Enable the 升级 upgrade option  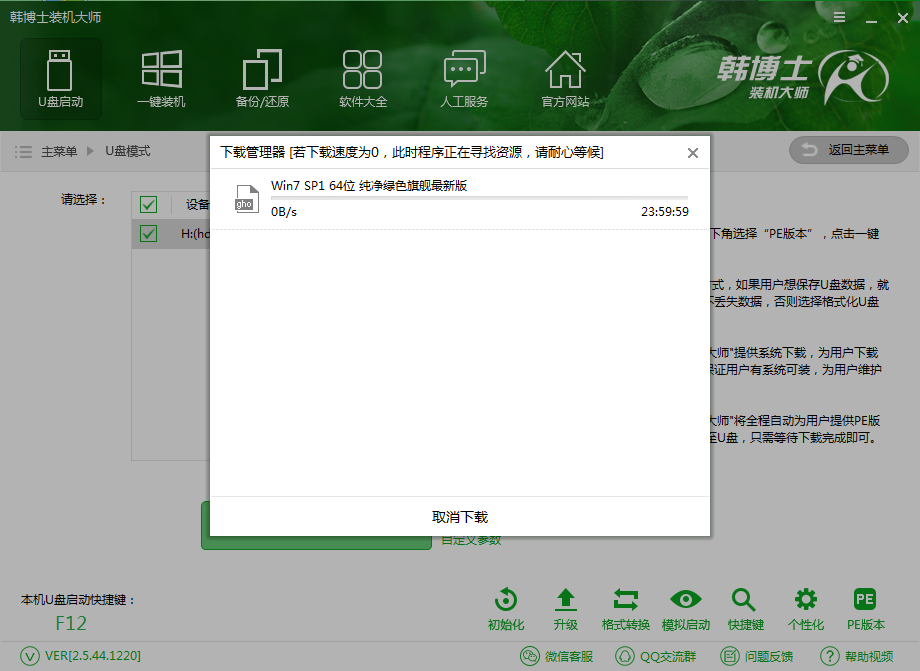pos(565,607)
